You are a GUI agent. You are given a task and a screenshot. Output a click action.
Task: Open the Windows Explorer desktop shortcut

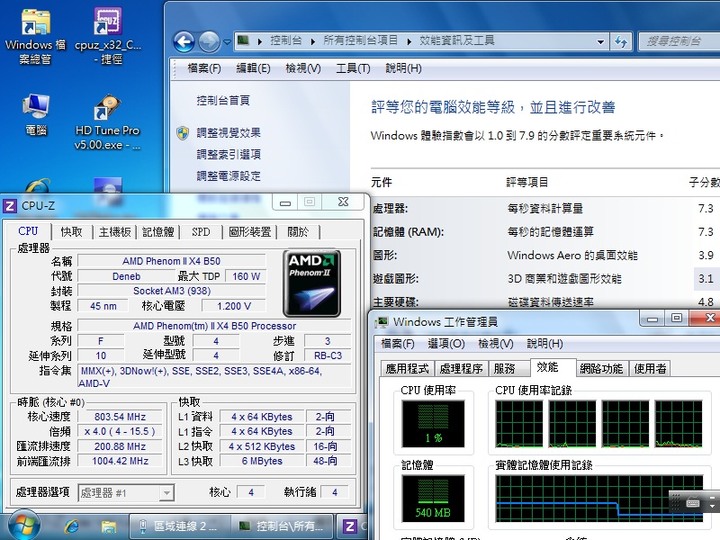[35, 37]
